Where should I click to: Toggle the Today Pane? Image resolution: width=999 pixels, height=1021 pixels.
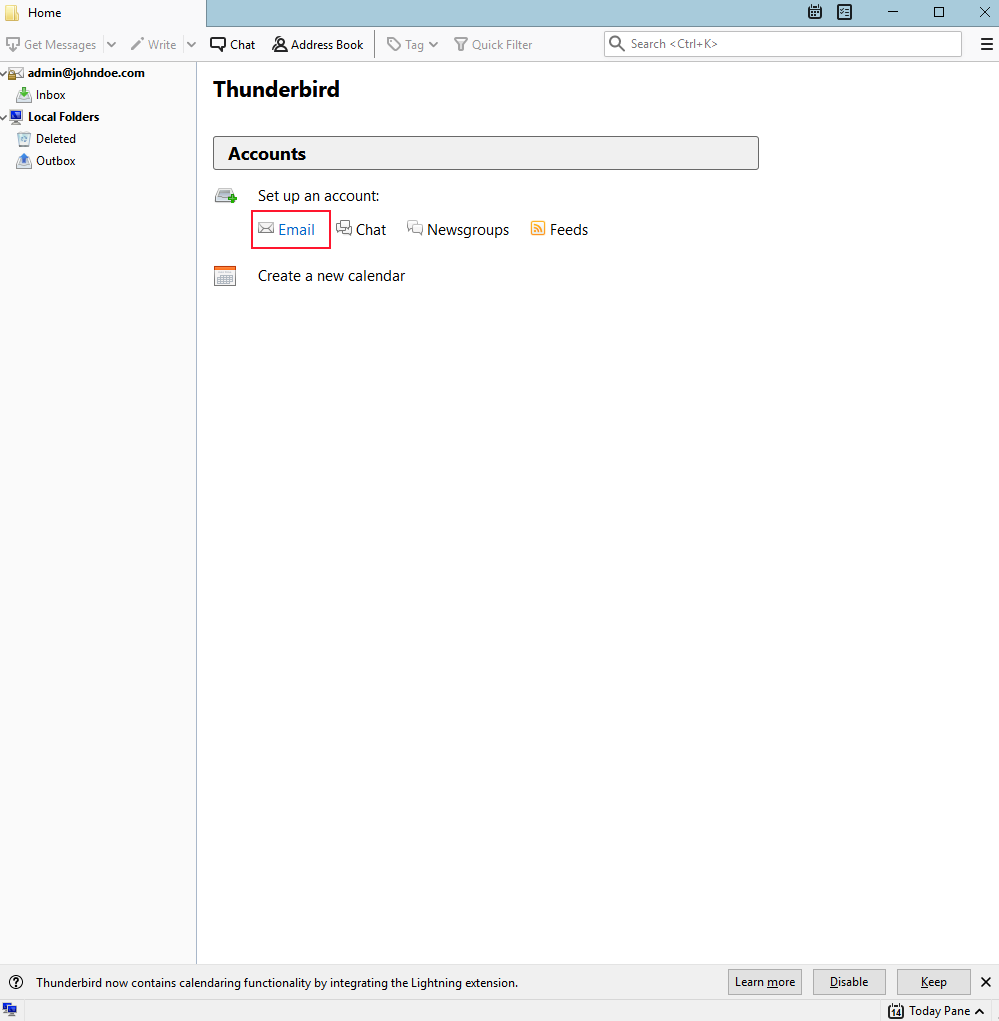(x=936, y=1011)
